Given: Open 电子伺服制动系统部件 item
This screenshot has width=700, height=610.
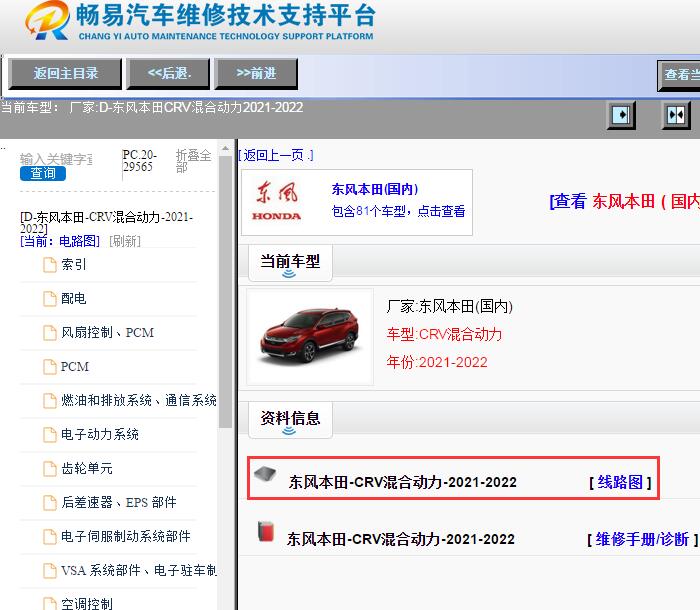Looking at the screenshot, I should (x=126, y=536).
